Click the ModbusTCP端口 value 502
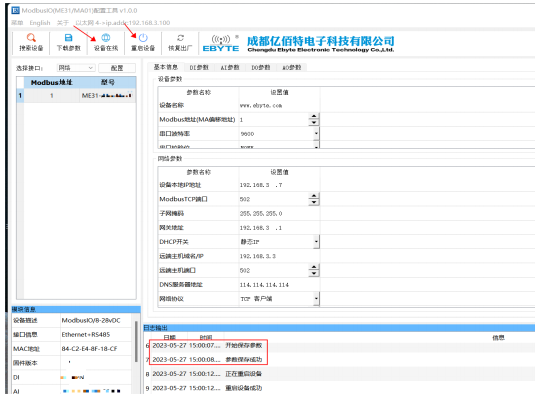 point(245,199)
